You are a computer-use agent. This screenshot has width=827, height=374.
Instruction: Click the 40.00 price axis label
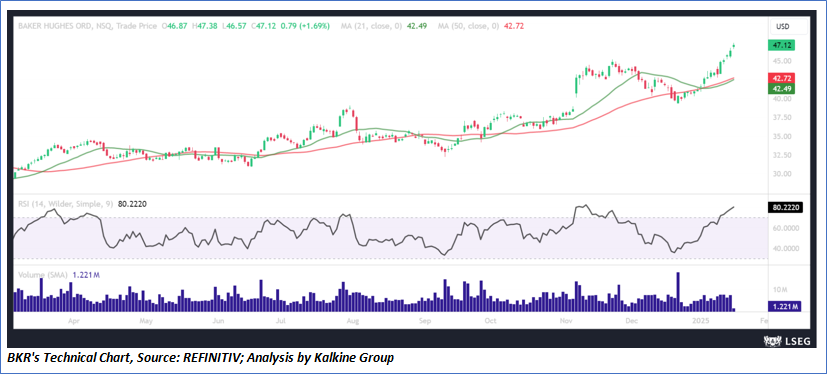pos(782,99)
